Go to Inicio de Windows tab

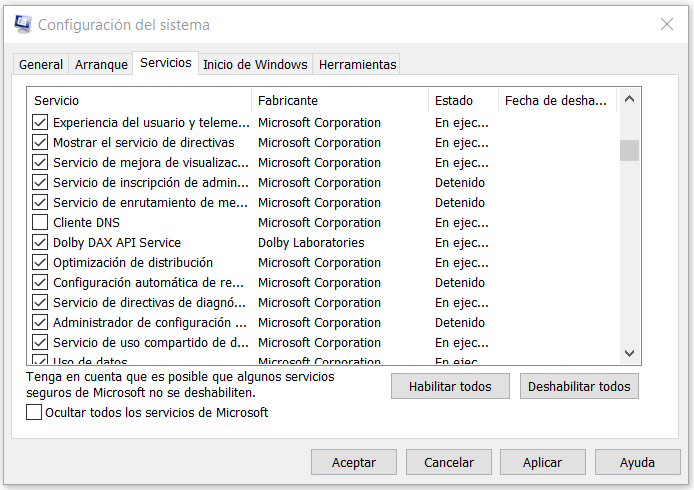tap(255, 65)
